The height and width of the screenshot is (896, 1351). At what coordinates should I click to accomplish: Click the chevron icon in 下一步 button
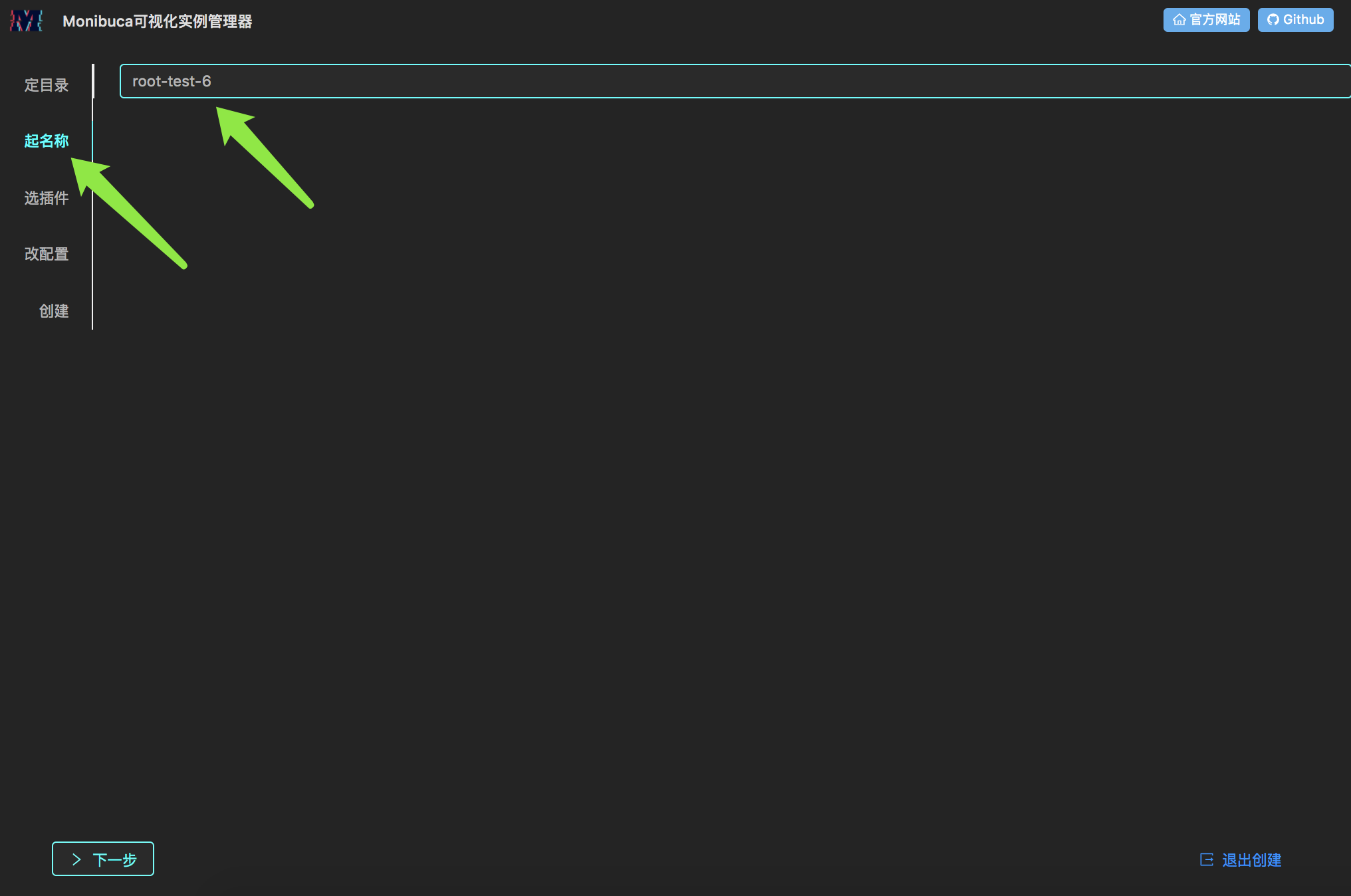point(76,859)
